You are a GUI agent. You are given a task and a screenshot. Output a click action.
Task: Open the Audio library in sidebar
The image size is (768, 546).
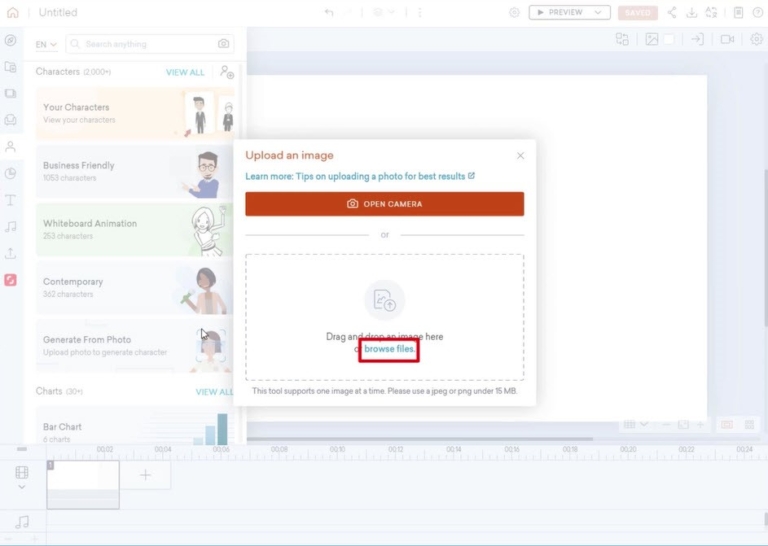10,227
